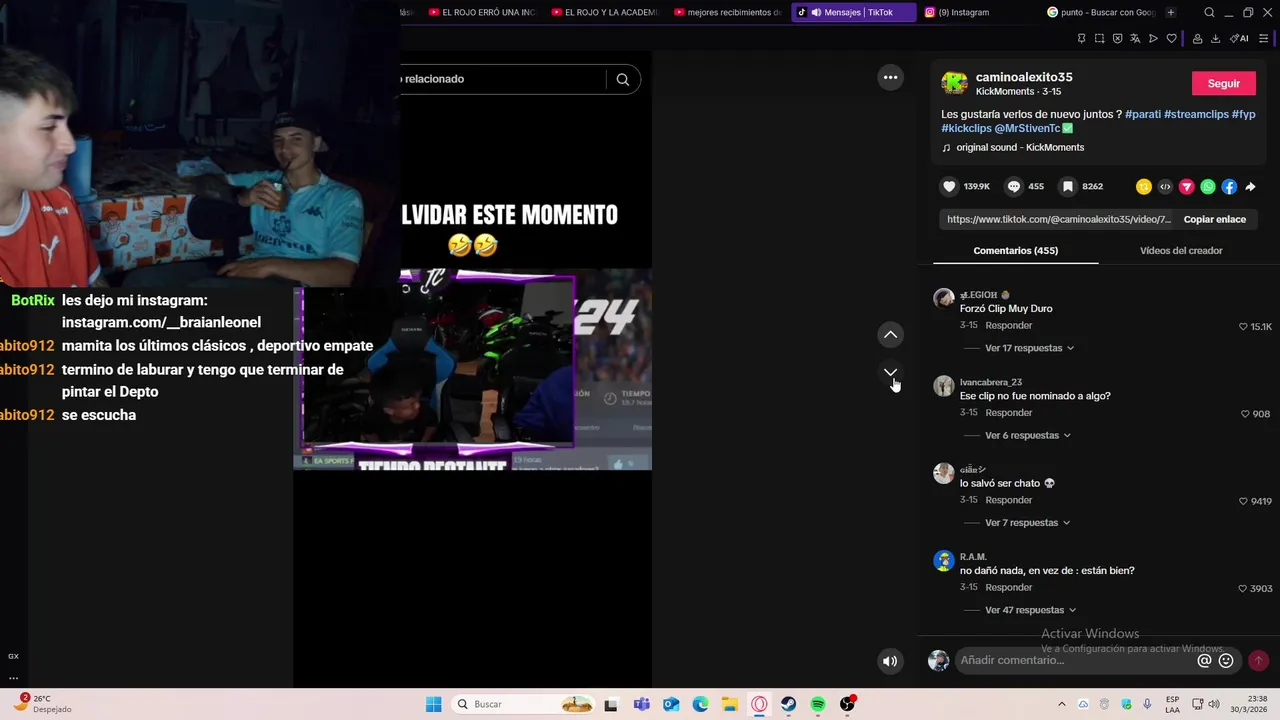
Task: Open 'mejores recibimientos' YouTube tab
Action: pyautogui.click(x=727, y=12)
